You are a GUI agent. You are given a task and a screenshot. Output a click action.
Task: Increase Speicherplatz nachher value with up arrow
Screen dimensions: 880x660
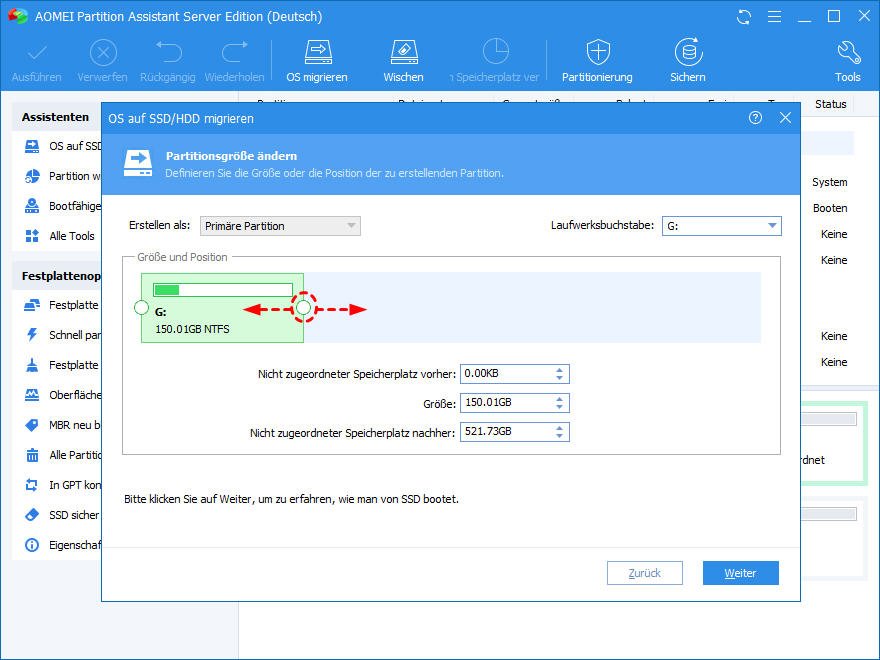pos(560,428)
